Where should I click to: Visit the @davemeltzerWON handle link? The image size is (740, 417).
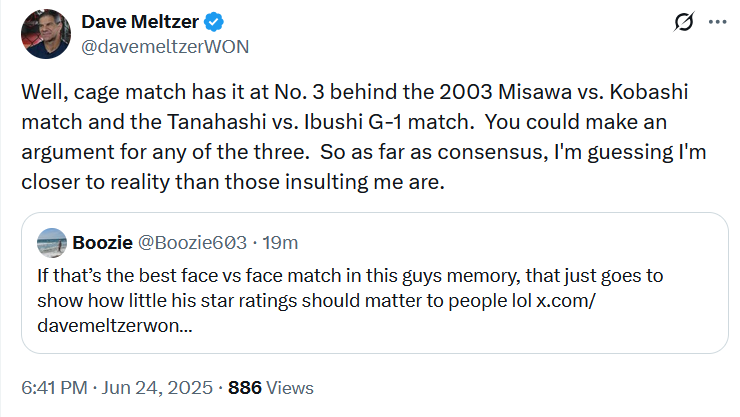164,47
